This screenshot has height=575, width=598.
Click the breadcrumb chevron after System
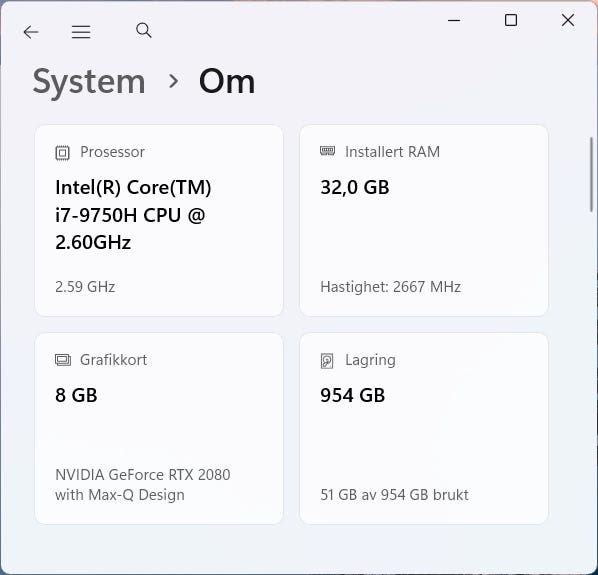click(174, 81)
